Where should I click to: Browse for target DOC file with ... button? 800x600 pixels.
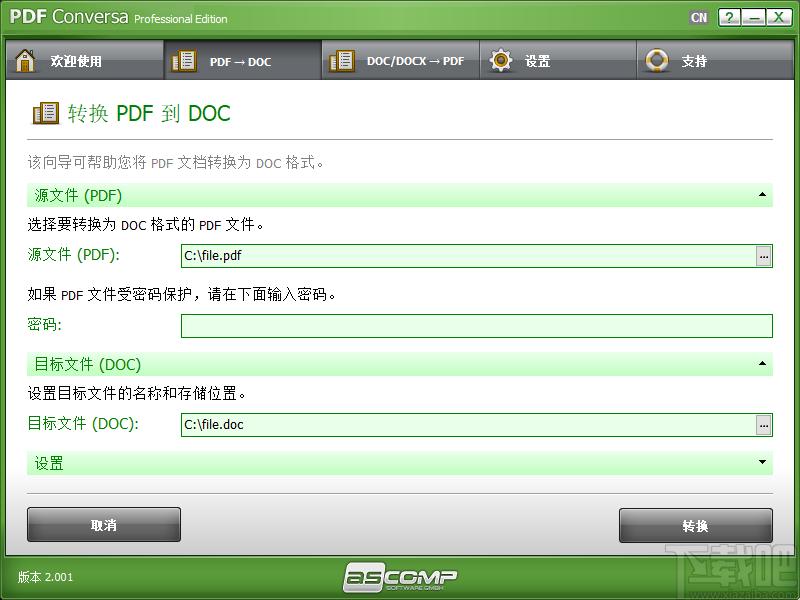tap(763, 425)
